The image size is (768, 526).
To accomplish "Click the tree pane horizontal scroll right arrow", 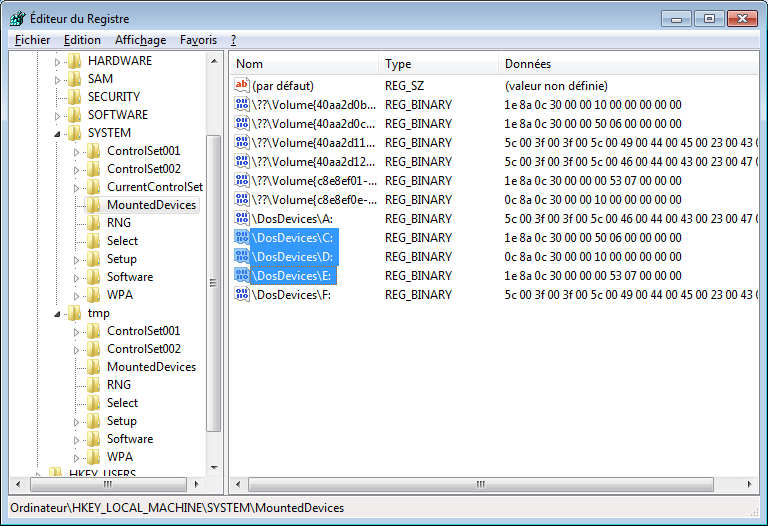I will pos(197,484).
